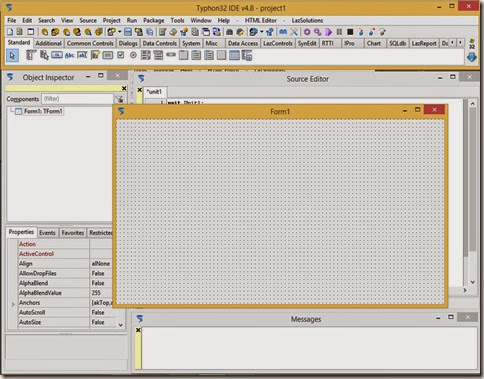Select the TFrame component icon

click(234, 55)
